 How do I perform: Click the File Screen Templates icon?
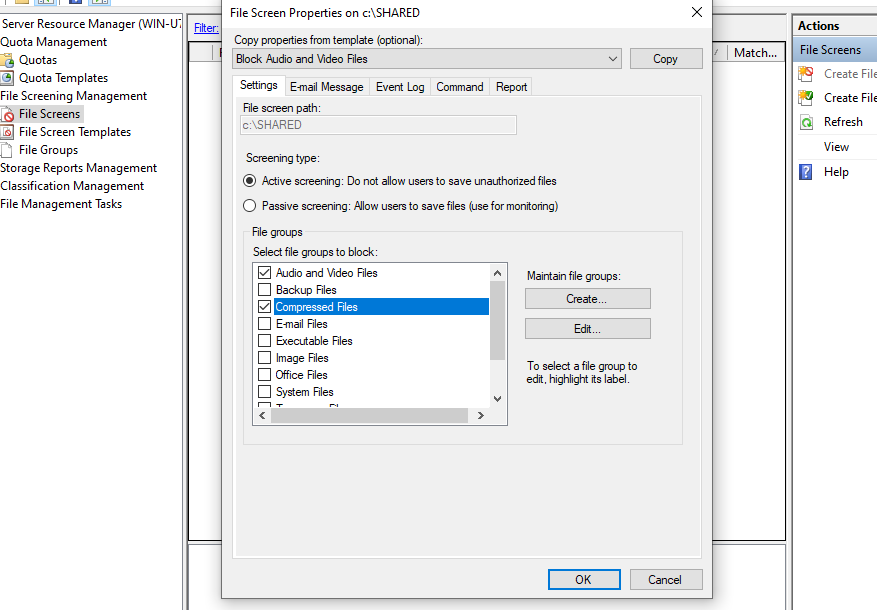8,132
